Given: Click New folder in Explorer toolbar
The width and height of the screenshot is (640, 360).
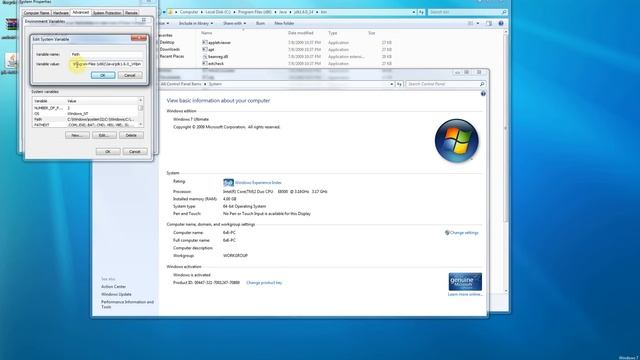Looking at the screenshot, I should 284,23.
